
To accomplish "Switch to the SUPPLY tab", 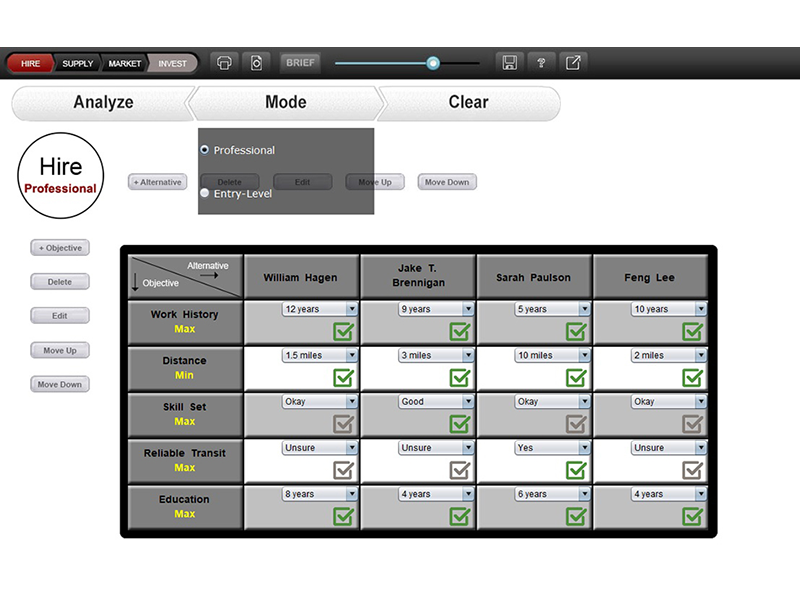I will click(78, 63).
